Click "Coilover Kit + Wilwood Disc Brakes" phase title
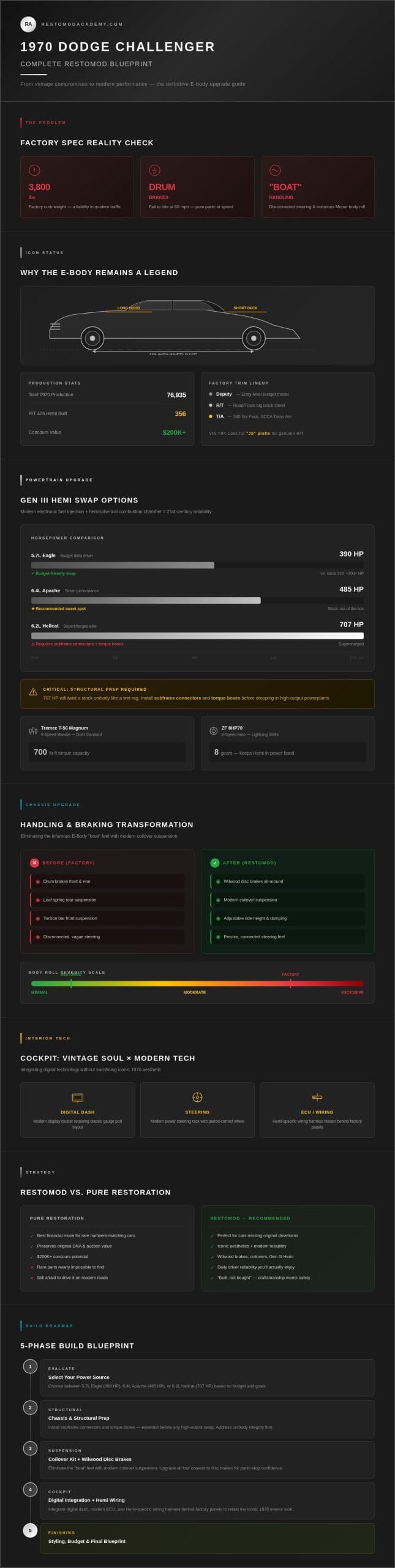 click(90, 1459)
